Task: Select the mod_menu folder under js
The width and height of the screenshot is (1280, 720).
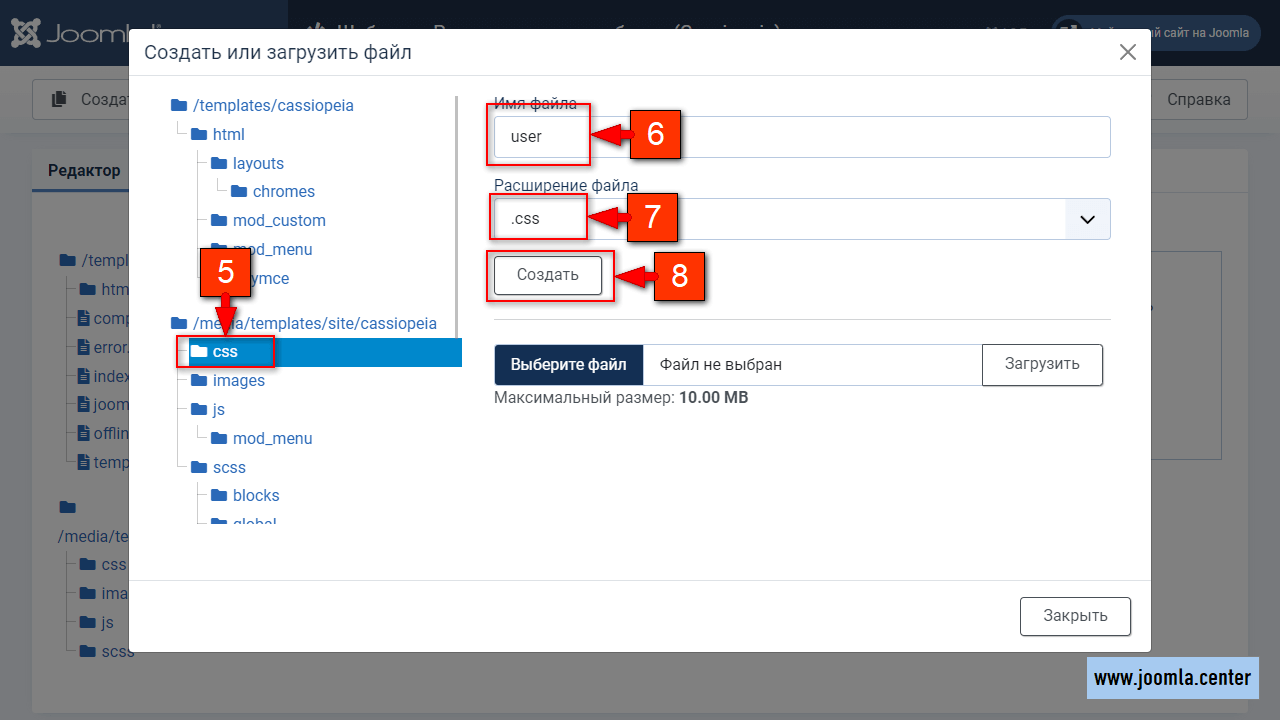Action: pyautogui.click(x=272, y=438)
